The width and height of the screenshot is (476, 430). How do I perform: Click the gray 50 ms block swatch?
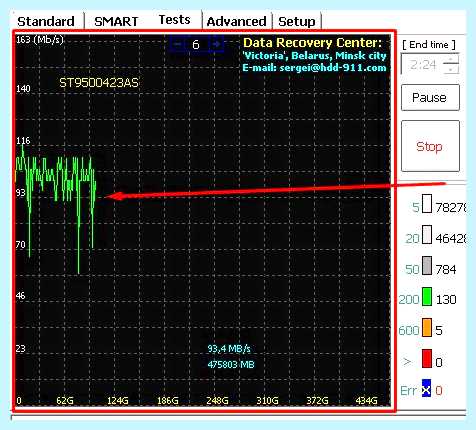427,266
